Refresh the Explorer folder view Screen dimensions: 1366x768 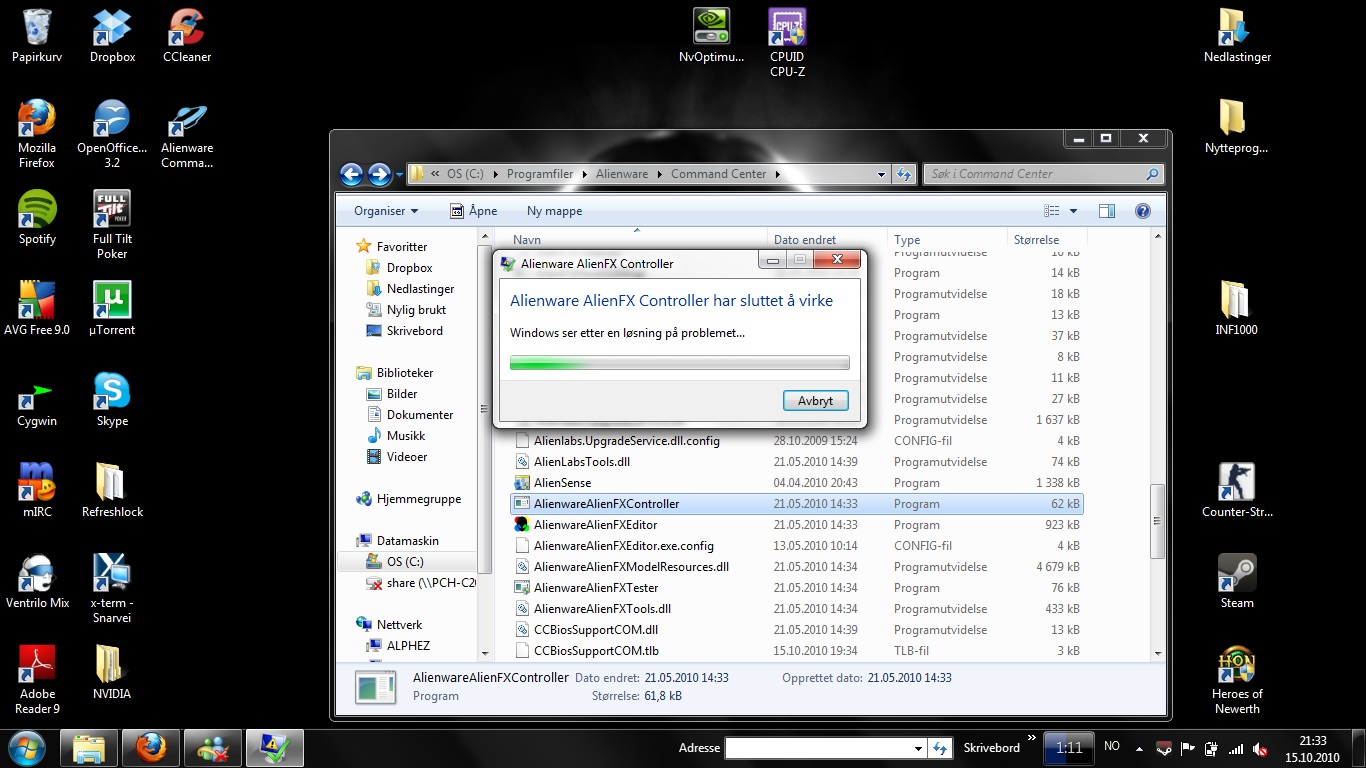[904, 174]
